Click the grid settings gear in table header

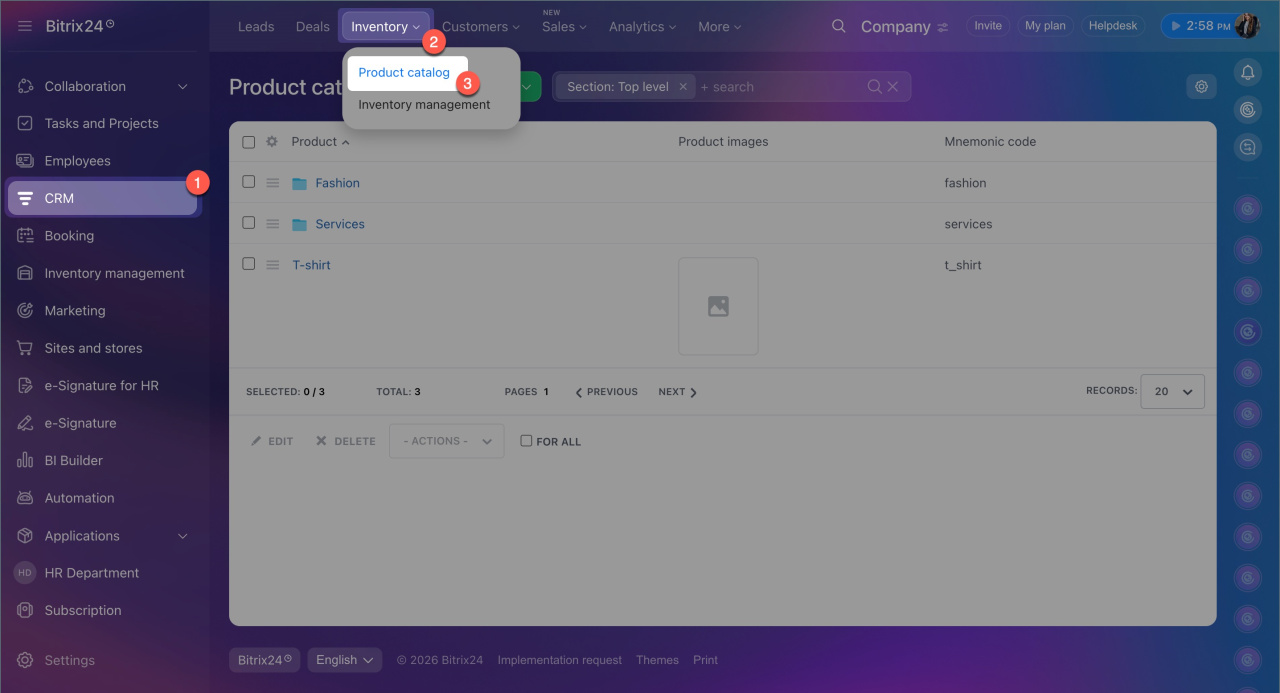(x=272, y=142)
